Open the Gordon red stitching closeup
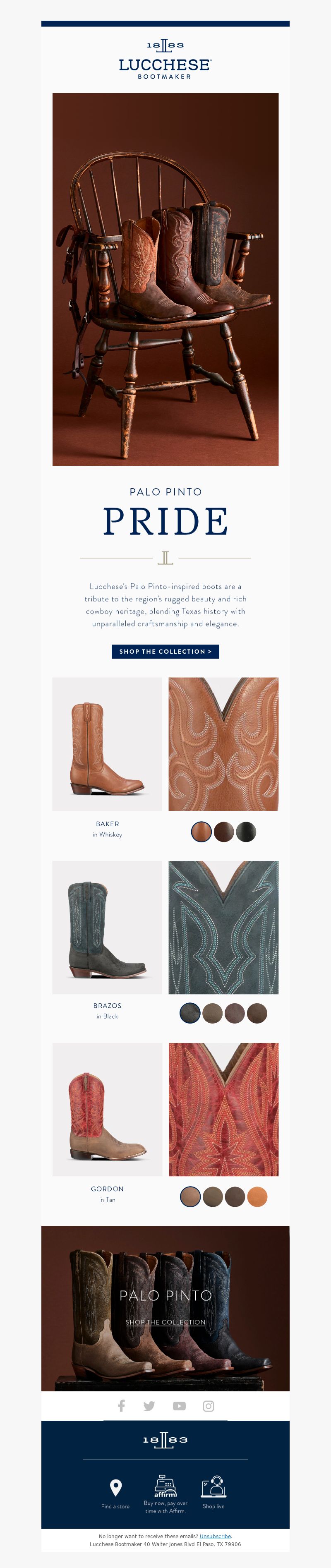Viewport: 331px width, 1568px height. pyautogui.click(x=223, y=1109)
